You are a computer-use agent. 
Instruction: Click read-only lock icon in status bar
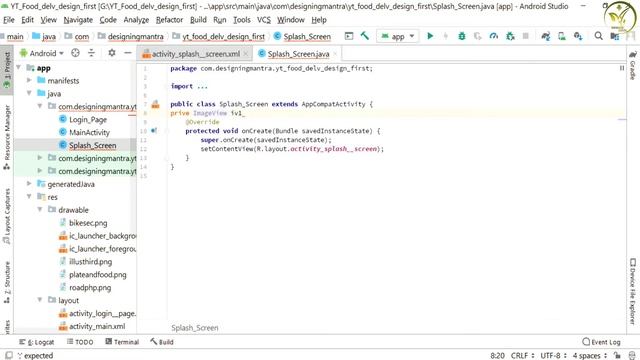(x=617, y=356)
